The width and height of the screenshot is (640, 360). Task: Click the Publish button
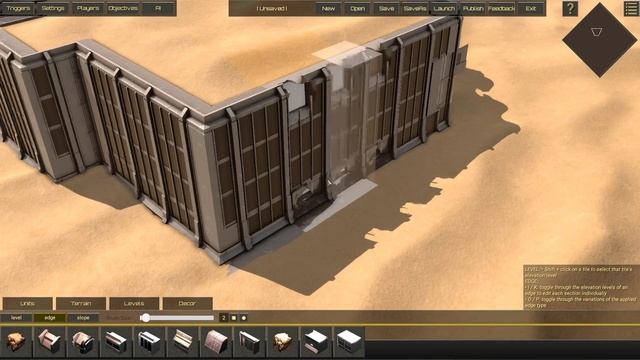[473, 8]
